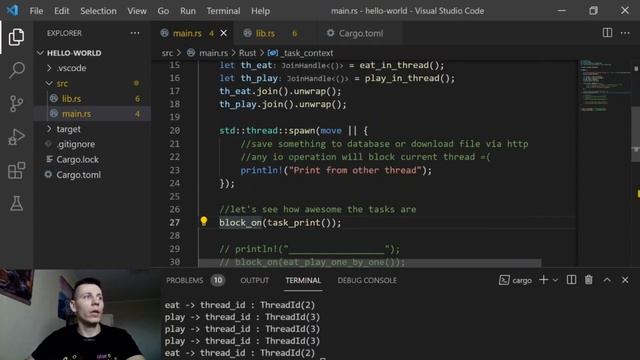The height and width of the screenshot is (360, 640).
Task: Show the Problems panel tab
Action: 184,280
